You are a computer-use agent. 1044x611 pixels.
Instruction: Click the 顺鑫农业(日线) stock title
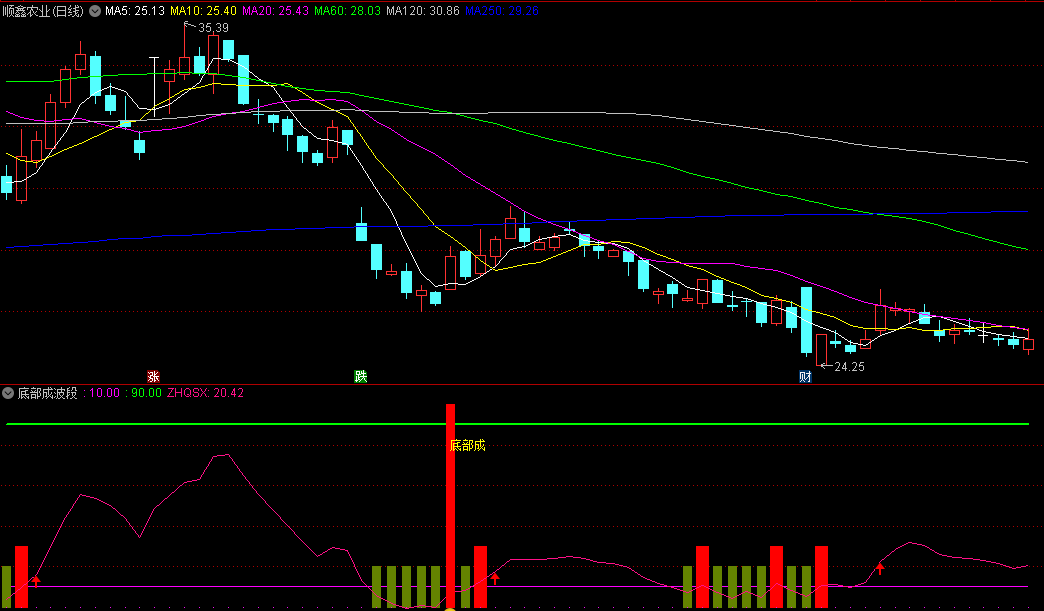pyautogui.click(x=43, y=11)
